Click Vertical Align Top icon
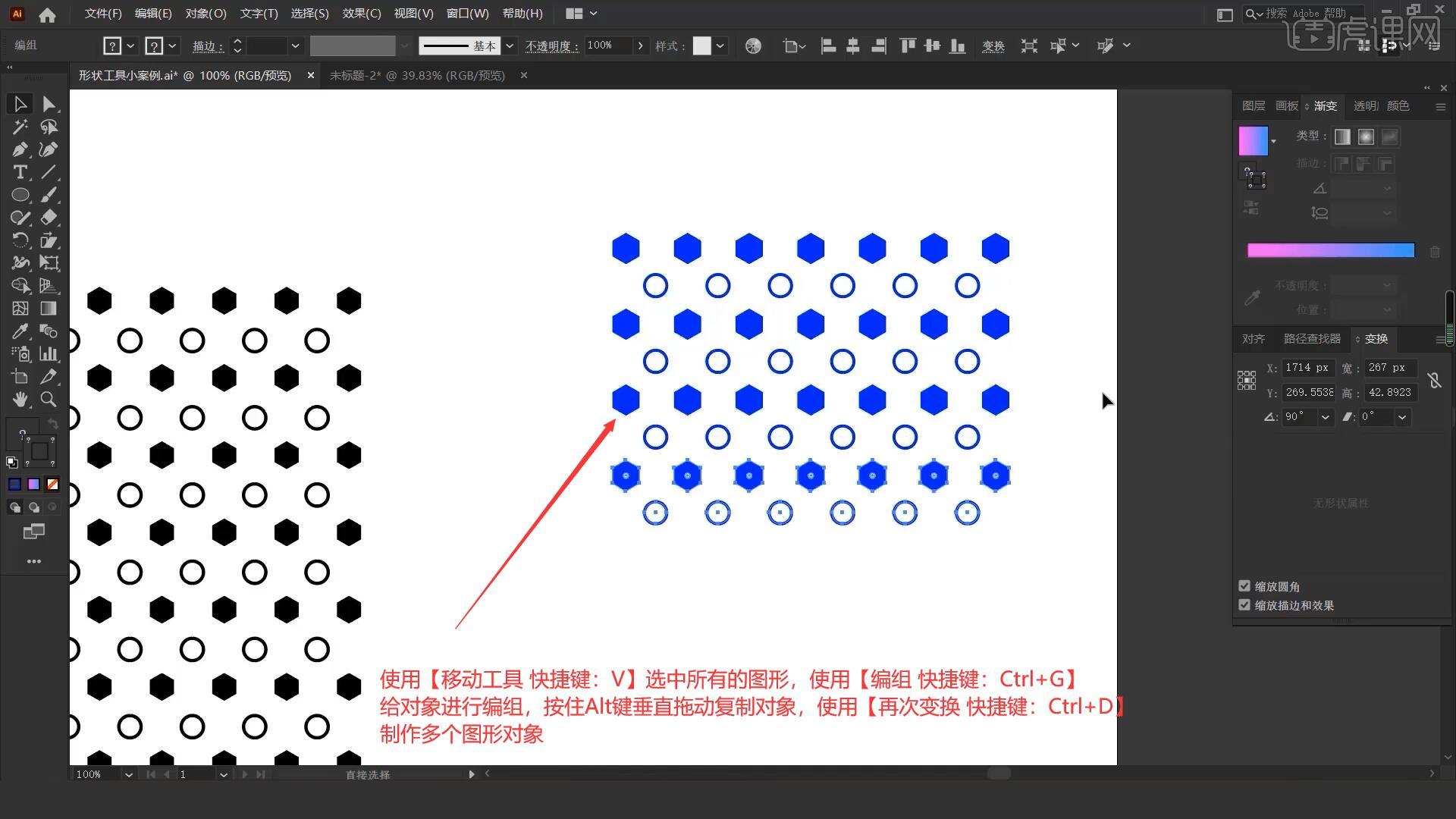The width and height of the screenshot is (1456, 819). [x=908, y=46]
